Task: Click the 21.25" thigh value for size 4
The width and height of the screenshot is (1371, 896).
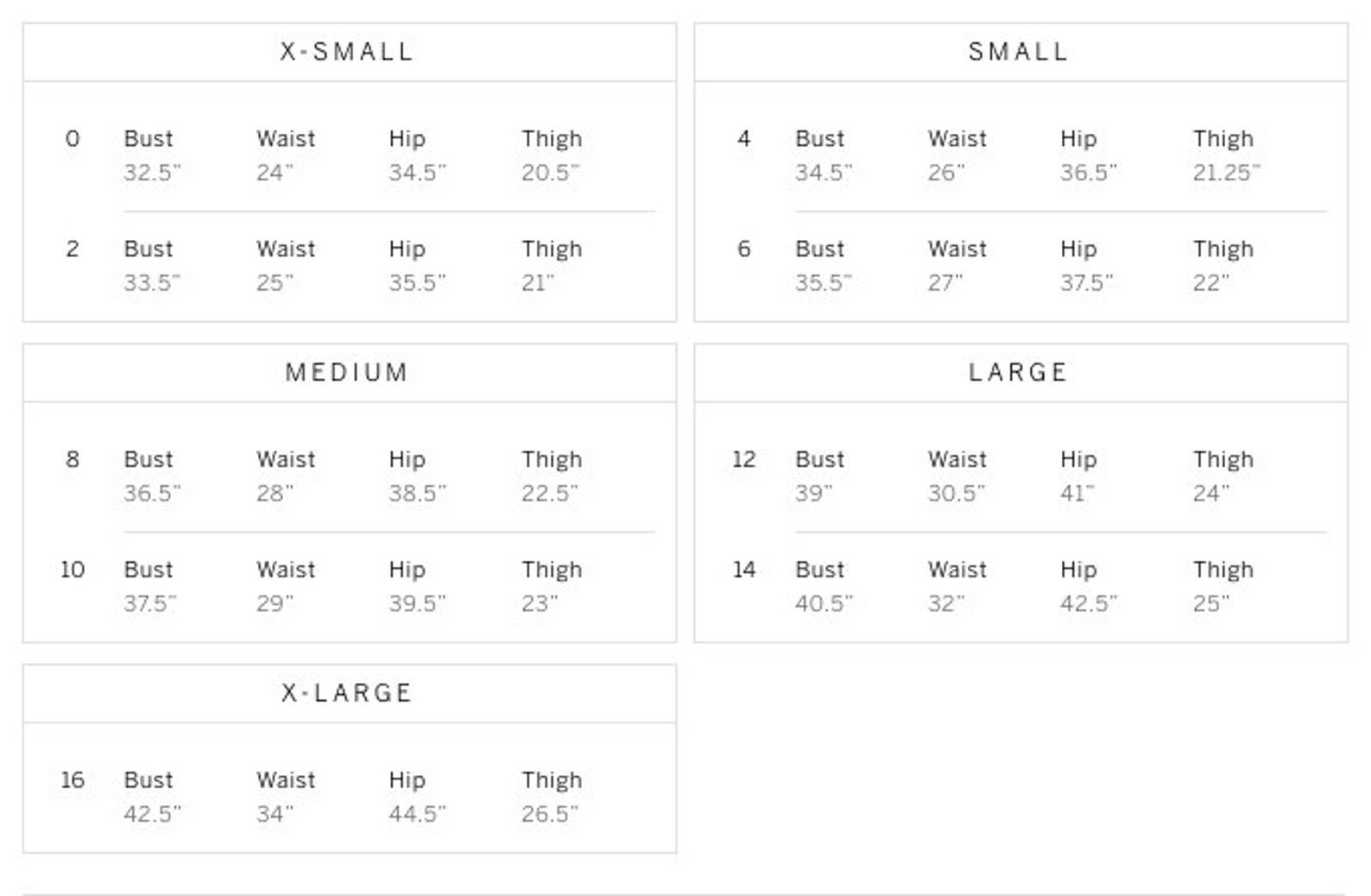Action: pos(1226,173)
